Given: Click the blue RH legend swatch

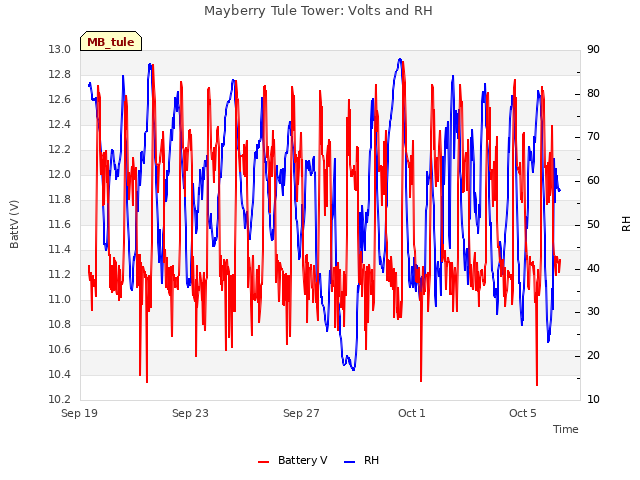Looking at the screenshot, I should [x=350, y=462].
